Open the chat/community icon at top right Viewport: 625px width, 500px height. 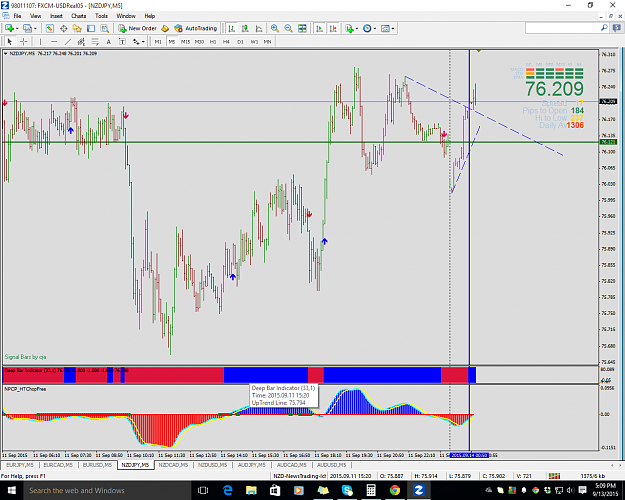tap(617, 28)
